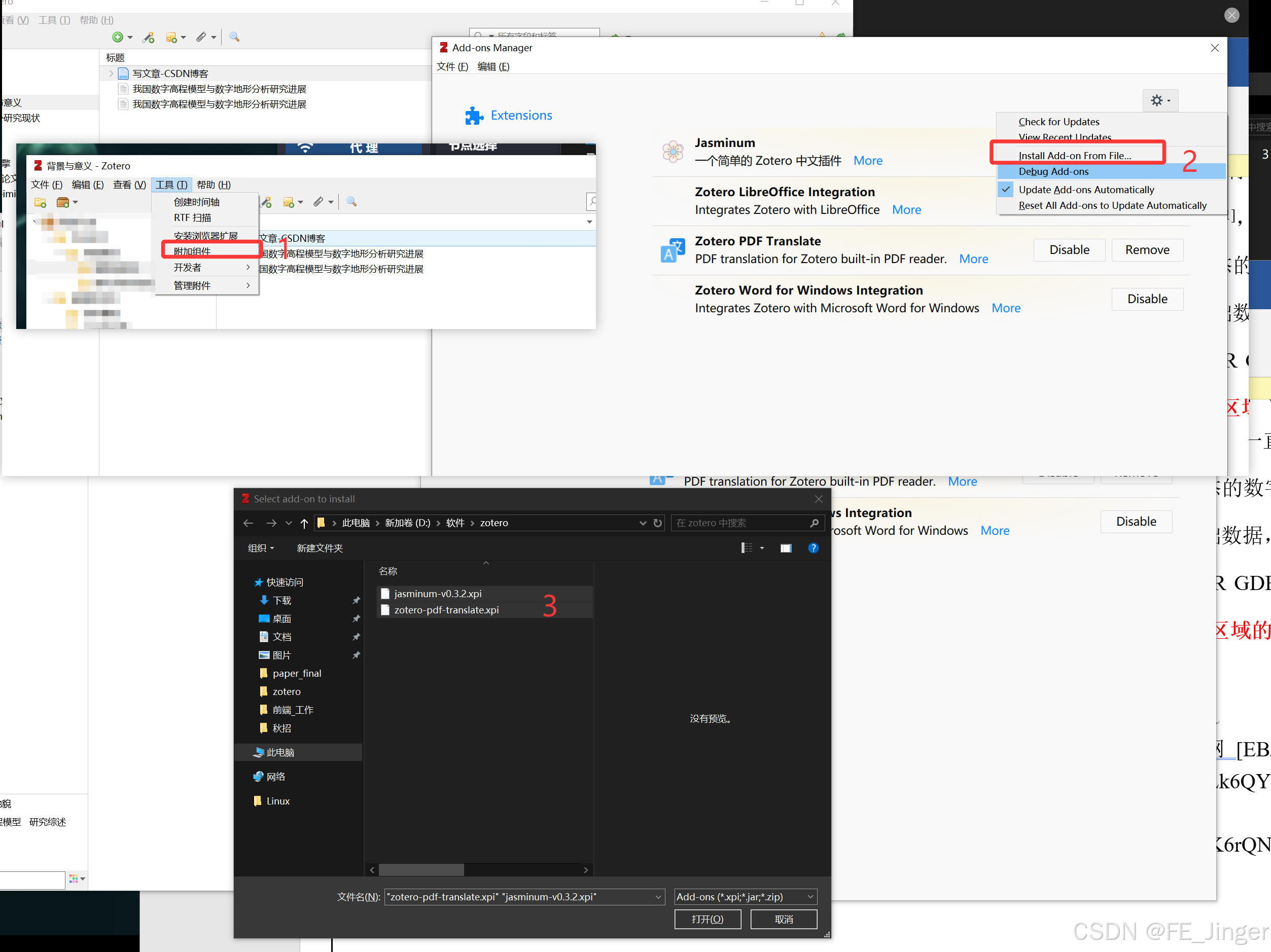Change the view layout icon in file dialog

[x=746, y=548]
